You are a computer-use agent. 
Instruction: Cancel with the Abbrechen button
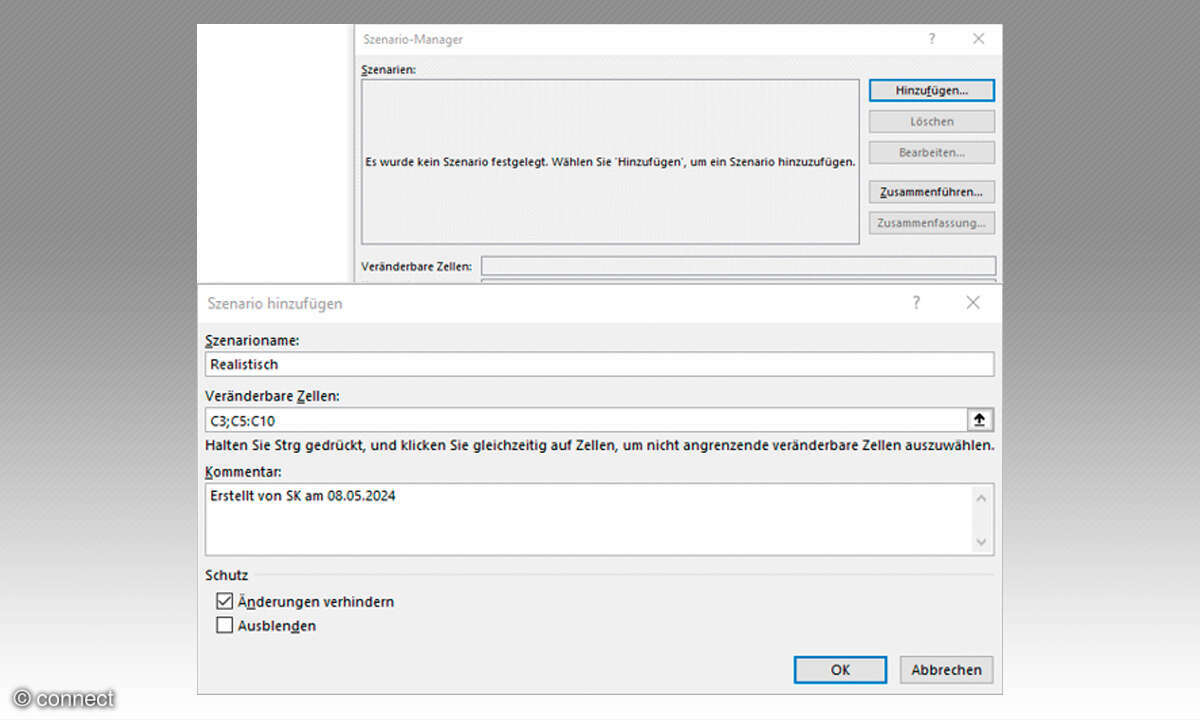click(x=946, y=670)
